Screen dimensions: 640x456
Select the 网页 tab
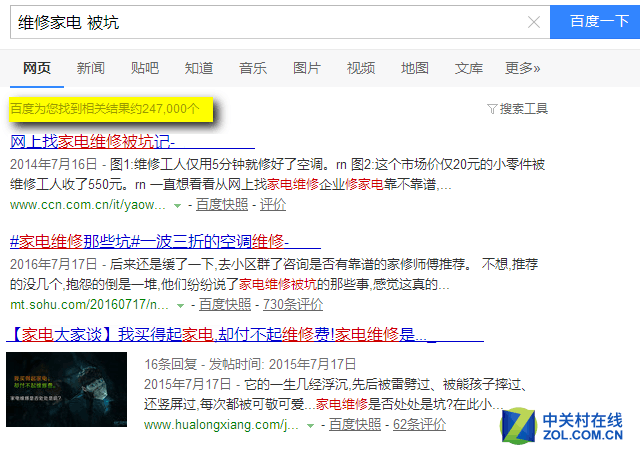pyautogui.click(x=37, y=68)
